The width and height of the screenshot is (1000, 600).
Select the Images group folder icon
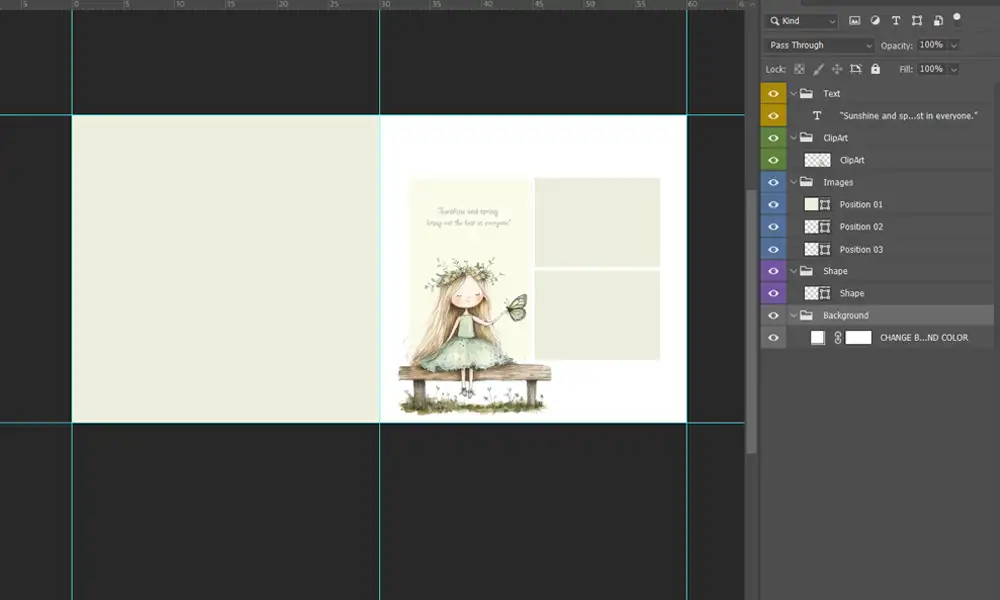[807, 182]
